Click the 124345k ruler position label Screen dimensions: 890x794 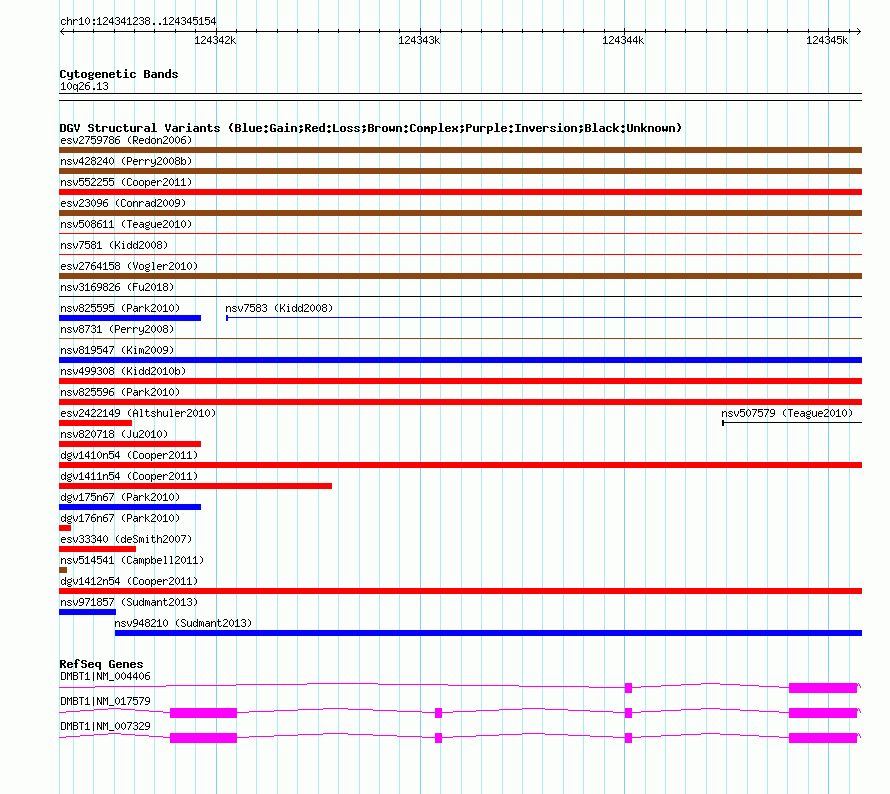click(x=826, y=40)
